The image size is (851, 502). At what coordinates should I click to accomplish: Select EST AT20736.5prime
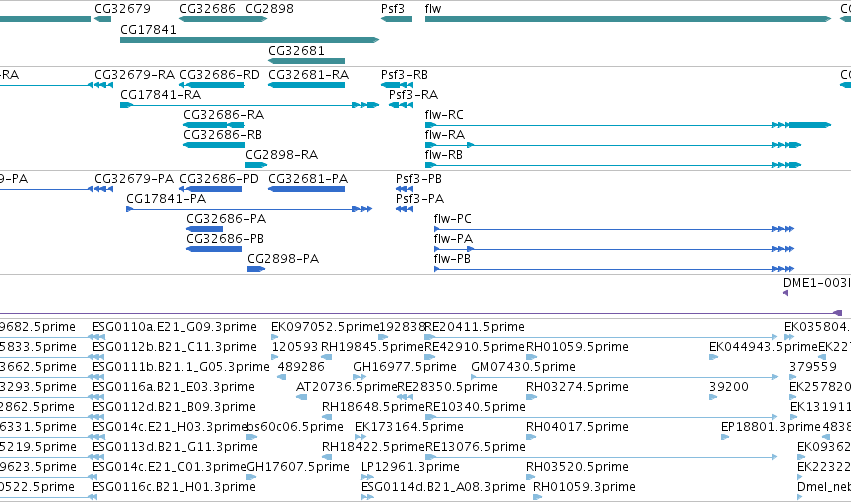point(347,387)
